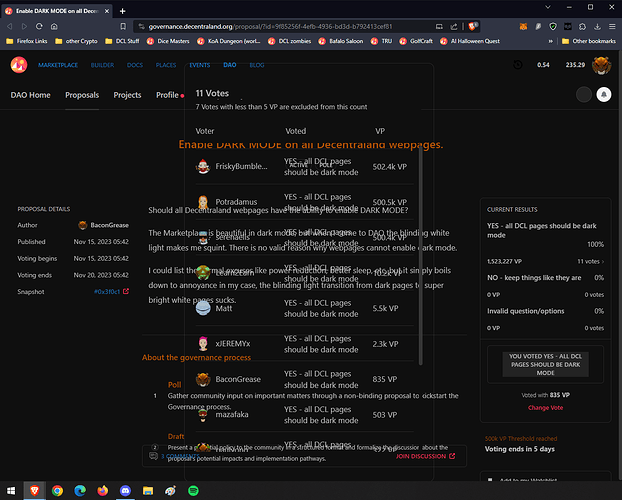The image size is (622, 500).
Task: Open the Profile tab
Action: (x=167, y=95)
